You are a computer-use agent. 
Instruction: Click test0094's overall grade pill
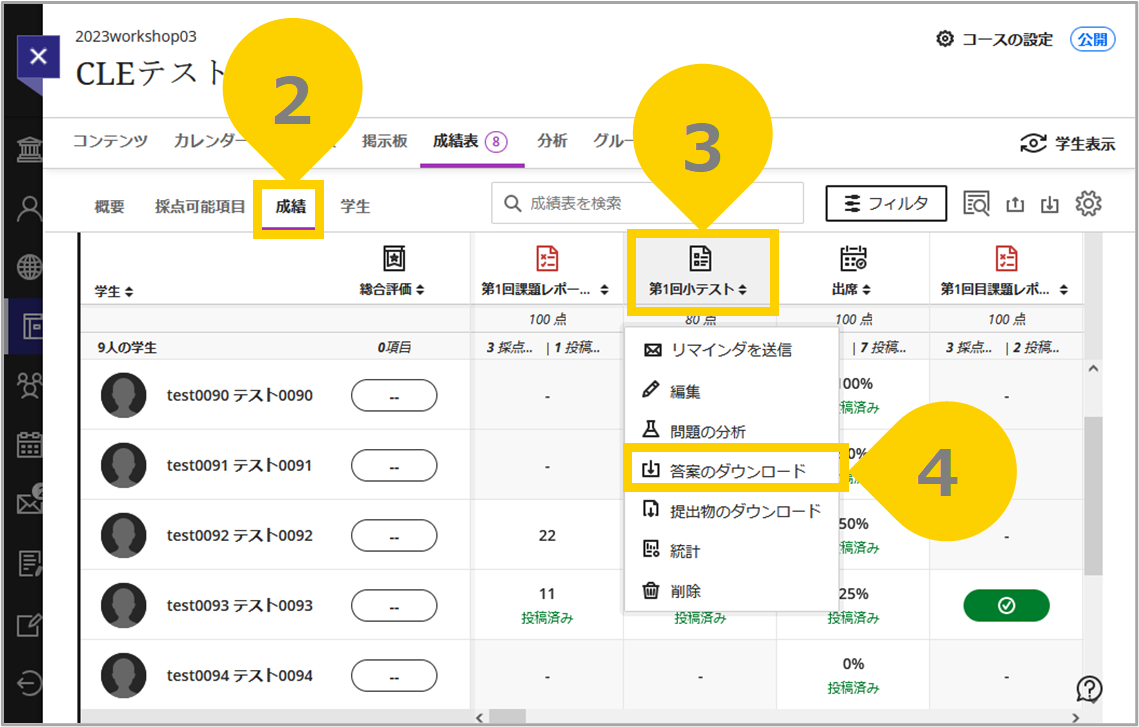[394, 676]
